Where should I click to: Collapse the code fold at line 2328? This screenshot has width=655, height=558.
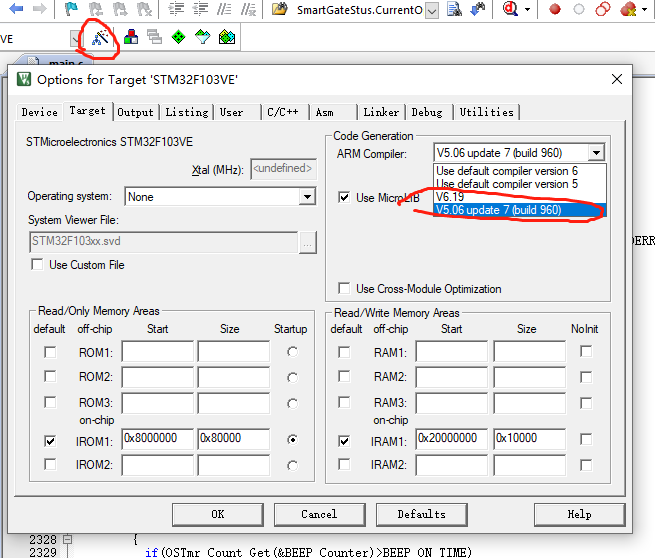pos(67,540)
